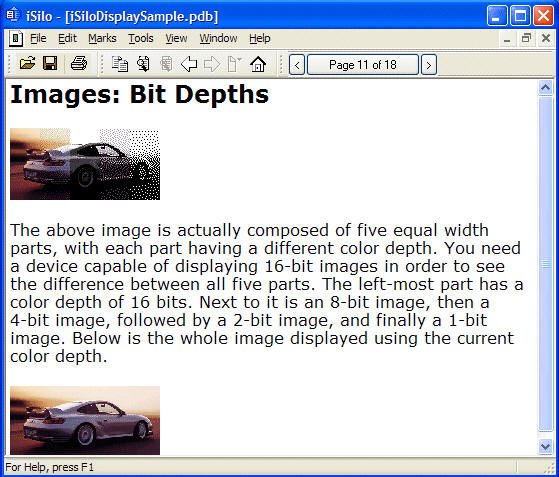559x477 pixels.
Task: Click the Open folder toolbar icon
Action: pyautogui.click(x=27, y=64)
